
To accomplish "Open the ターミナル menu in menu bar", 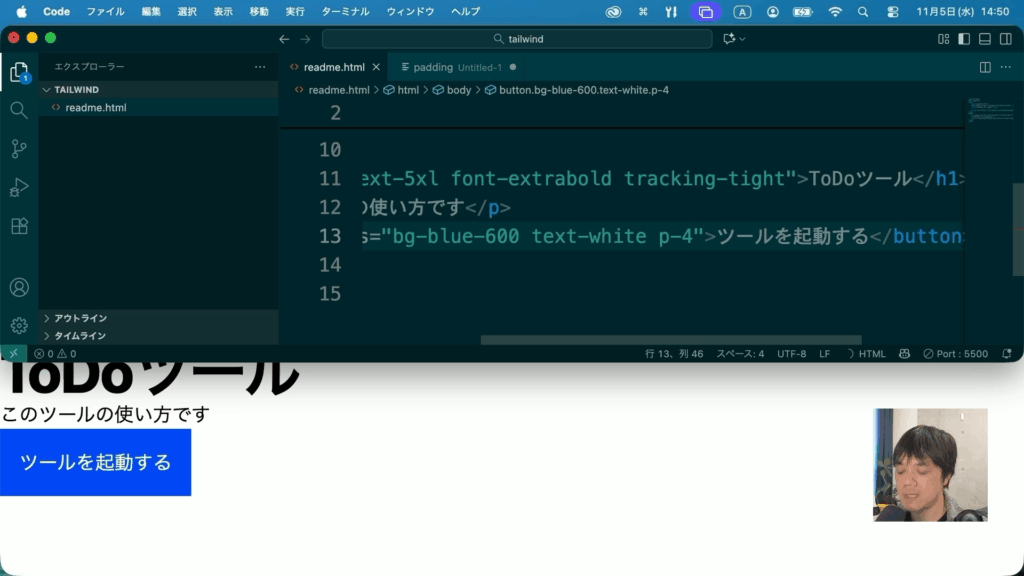I will tap(345, 12).
